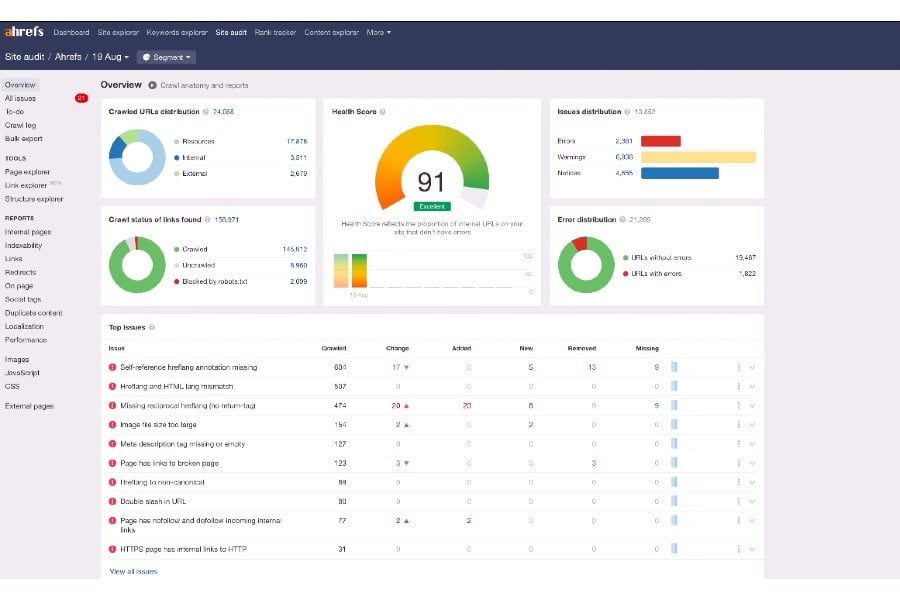Viewport: 900px width, 600px height.
Task: Click 1,822 URLs with errors value
Action: (747, 273)
